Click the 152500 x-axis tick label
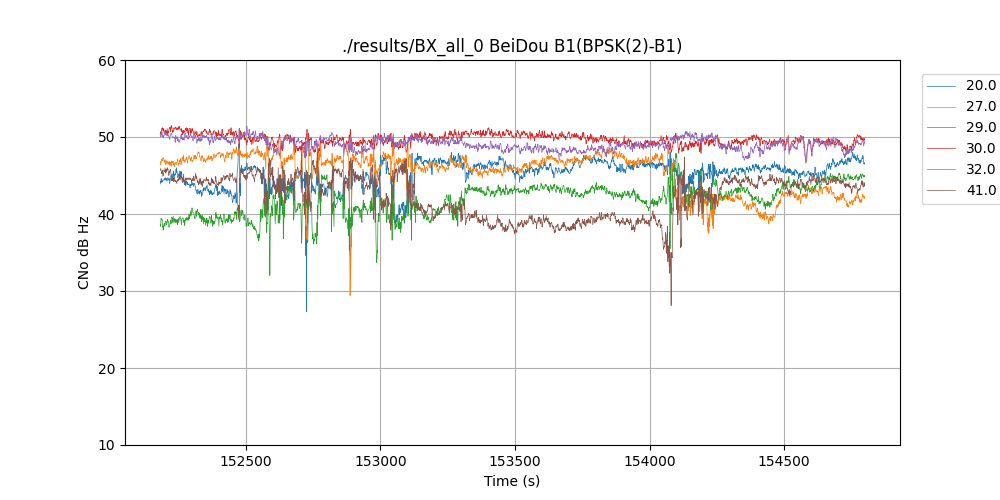 tap(246, 460)
